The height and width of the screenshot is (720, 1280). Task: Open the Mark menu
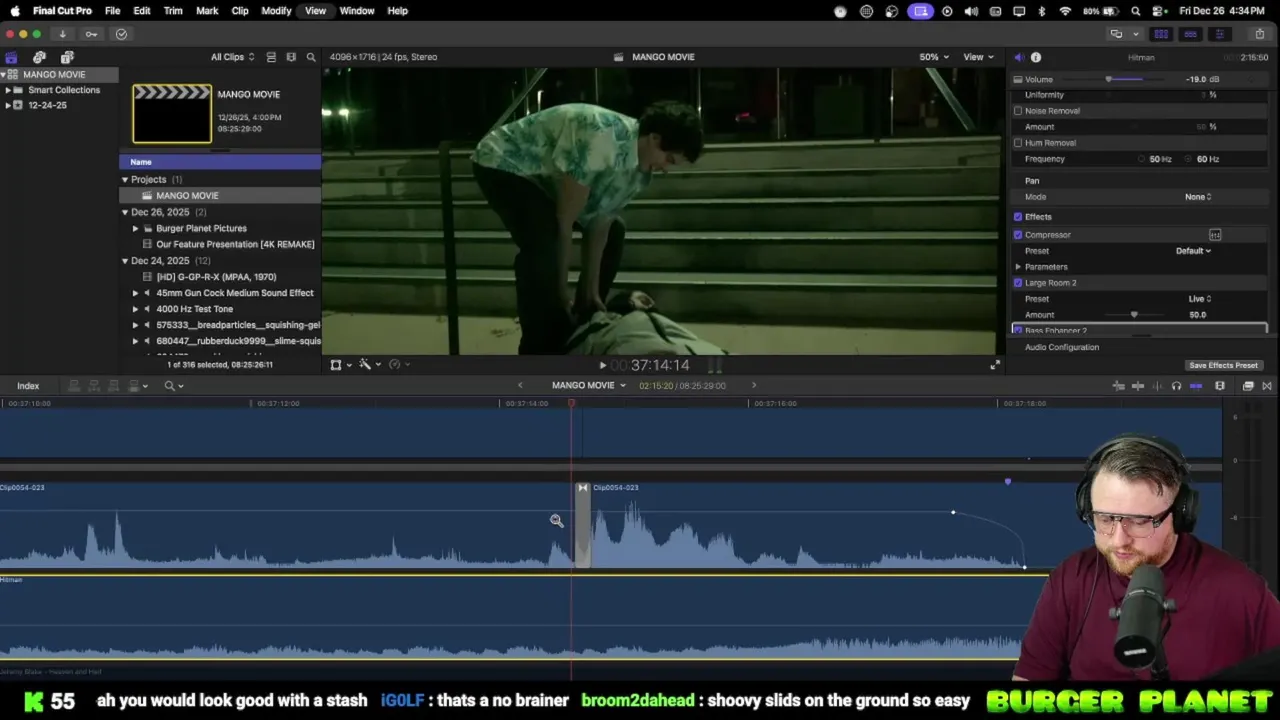pyautogui.click(x=207, y=11)
